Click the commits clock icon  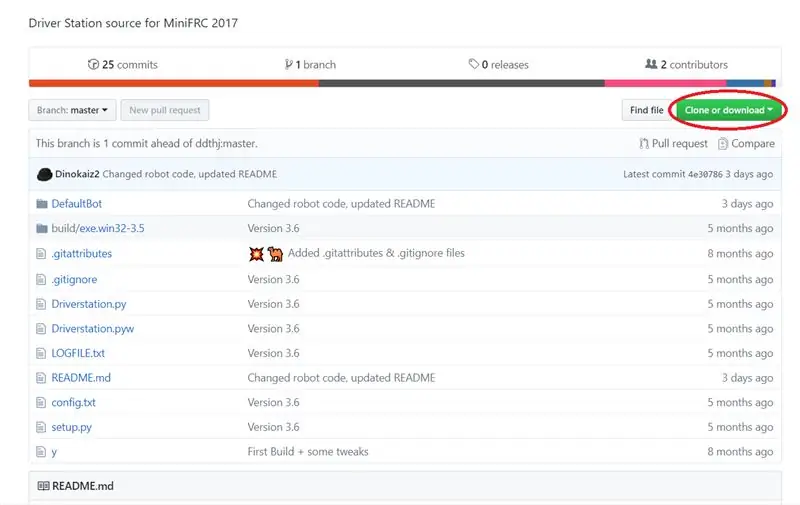93,64
